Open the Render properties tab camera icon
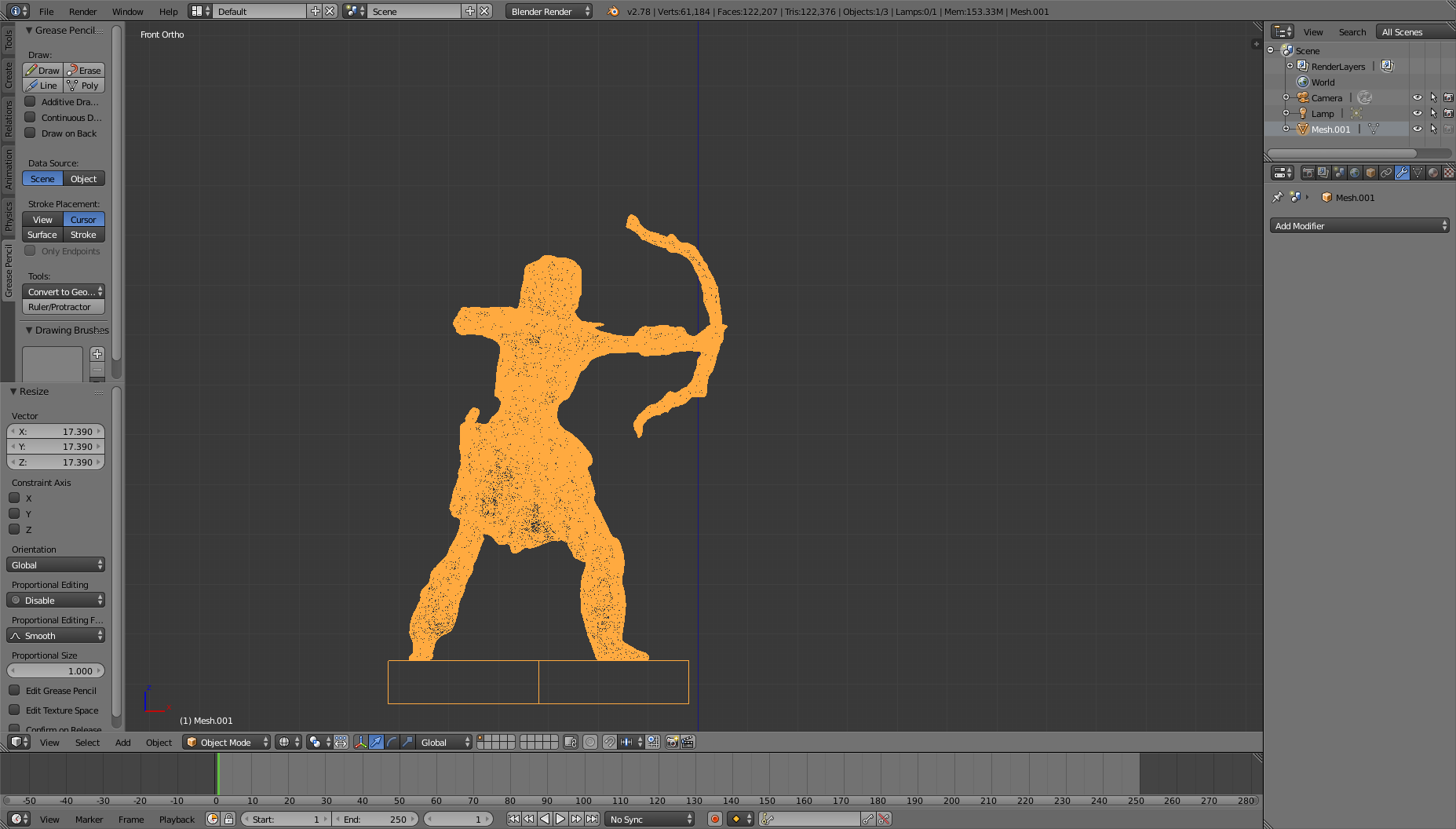The width and height of the screenshot is (1456, 829). (1308, 173)
